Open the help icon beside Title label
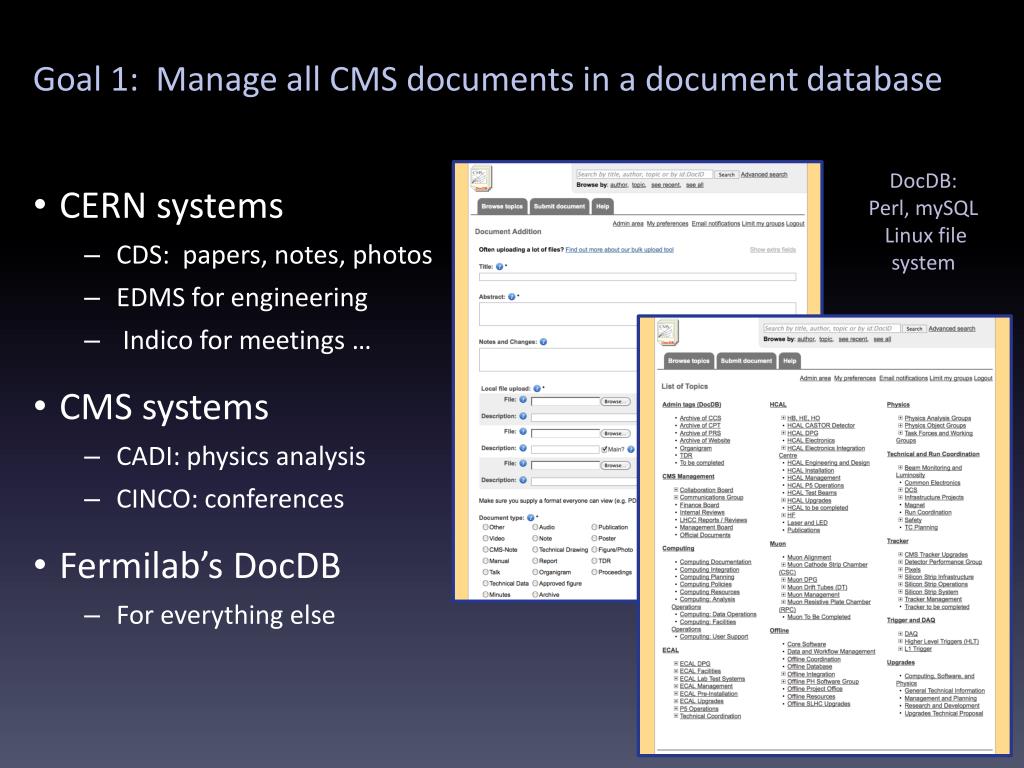Screen dimensions: 1024x768 (500, 266)
